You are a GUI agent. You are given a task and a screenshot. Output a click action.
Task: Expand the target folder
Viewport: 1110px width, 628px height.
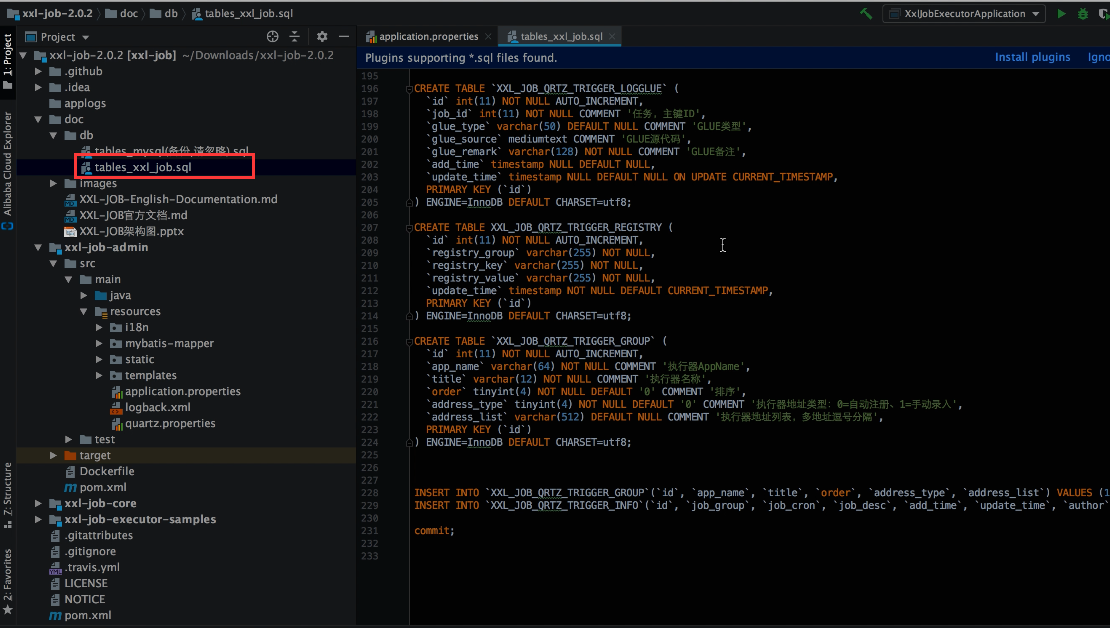click(x=54, y=455)
